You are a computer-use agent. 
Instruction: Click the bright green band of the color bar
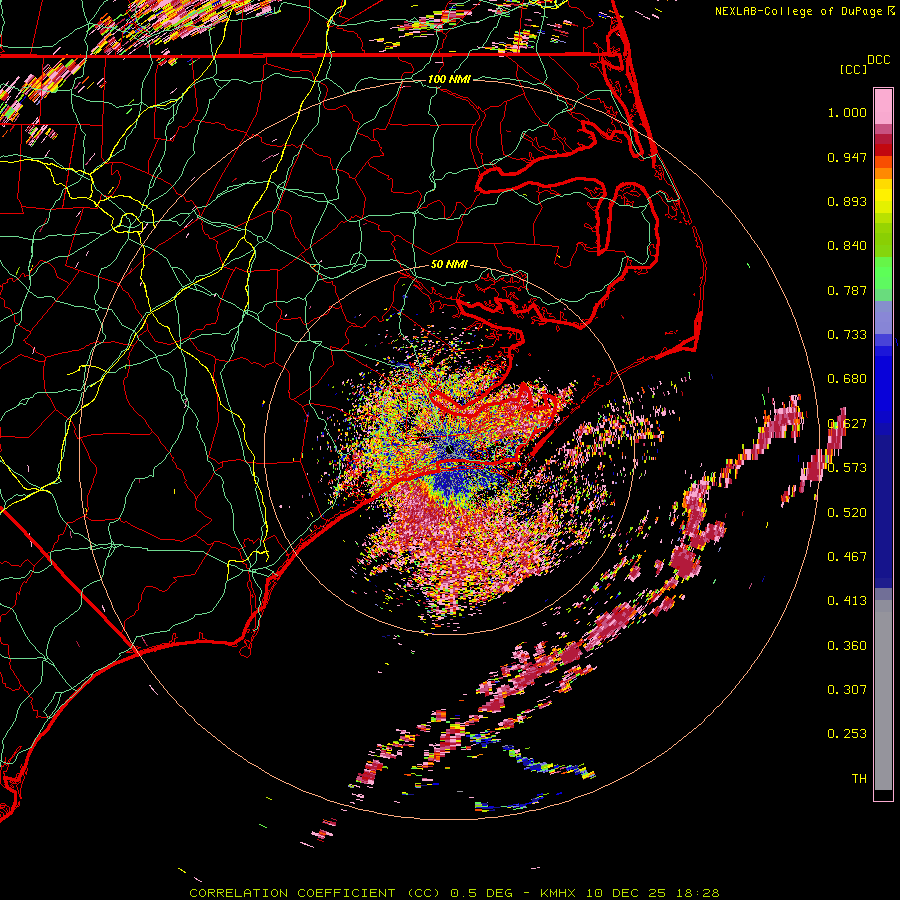coord(883,273)
